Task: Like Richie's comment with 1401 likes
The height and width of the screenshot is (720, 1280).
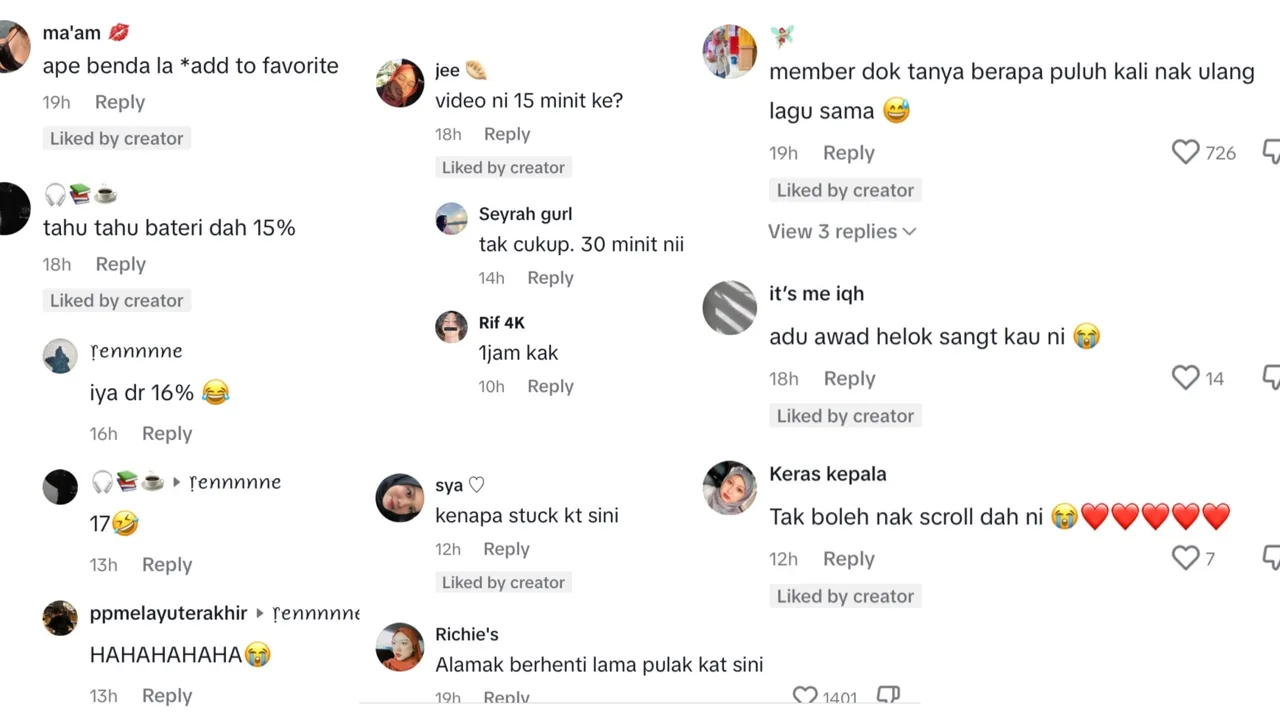Action: 805,696
